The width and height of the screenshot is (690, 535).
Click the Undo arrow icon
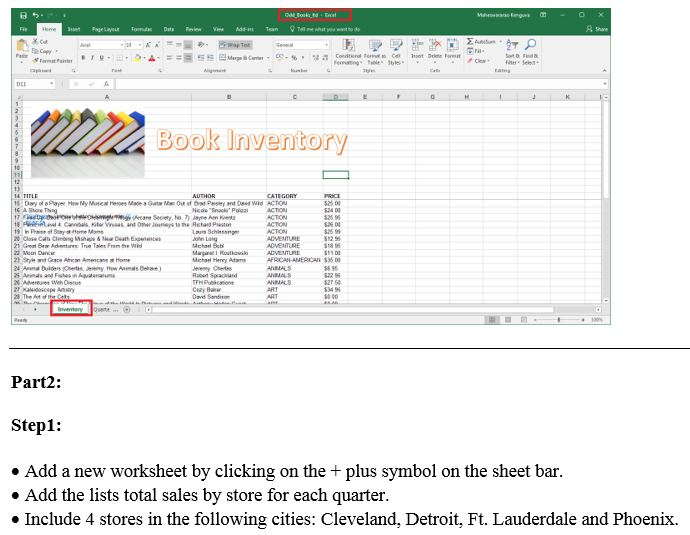click(x=36, y=15)
